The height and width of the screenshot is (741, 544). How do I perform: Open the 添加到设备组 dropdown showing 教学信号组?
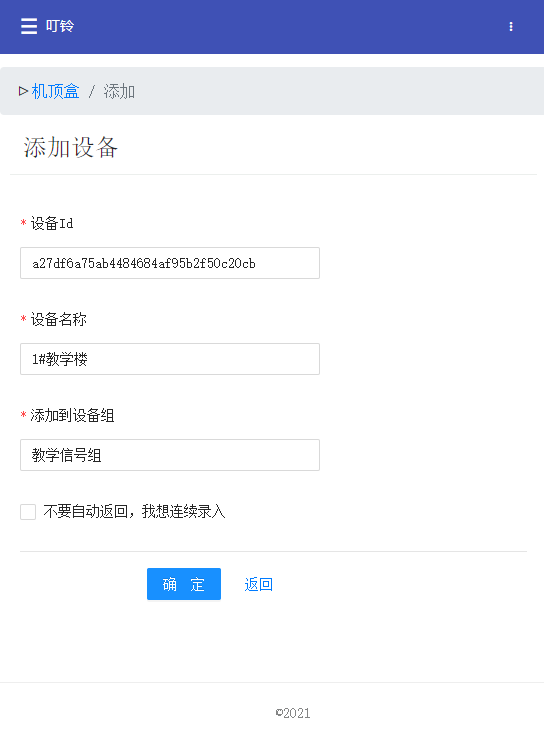pyautogui.click(x=170, y=455)
